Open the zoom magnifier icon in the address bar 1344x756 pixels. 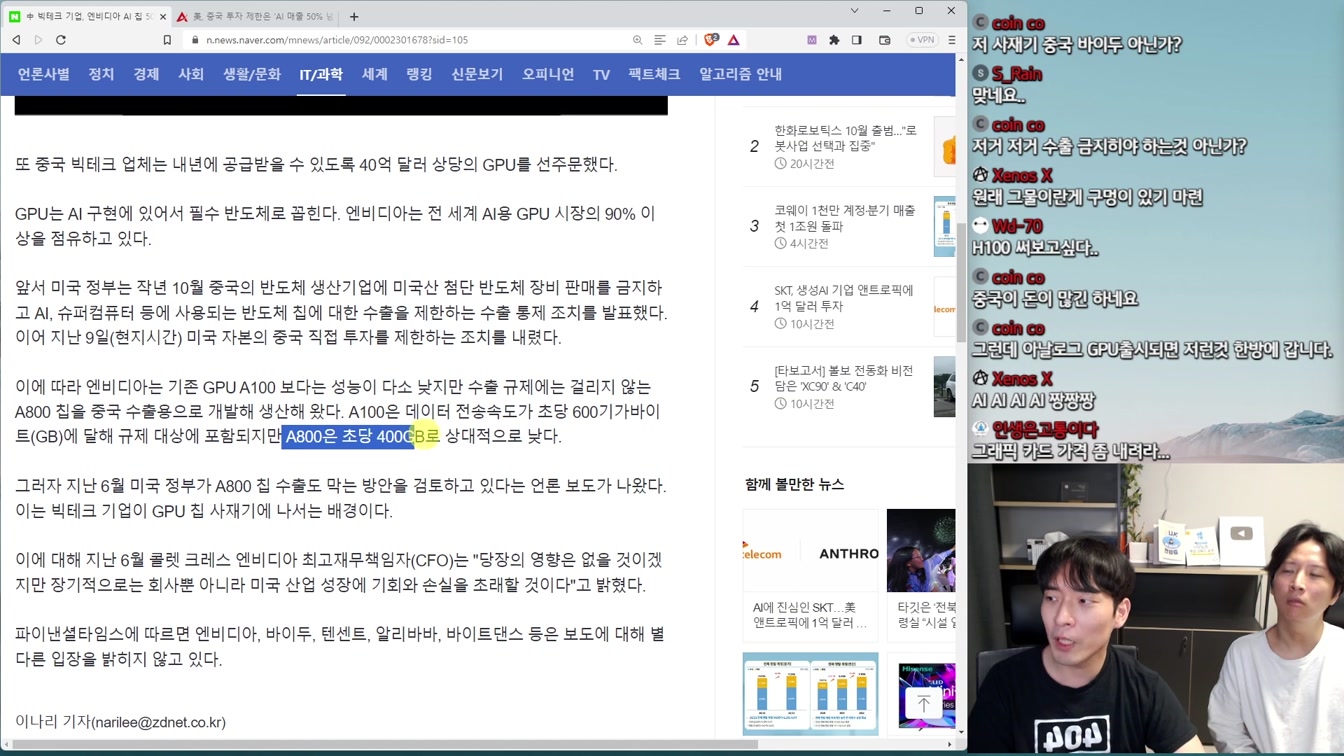637,40
